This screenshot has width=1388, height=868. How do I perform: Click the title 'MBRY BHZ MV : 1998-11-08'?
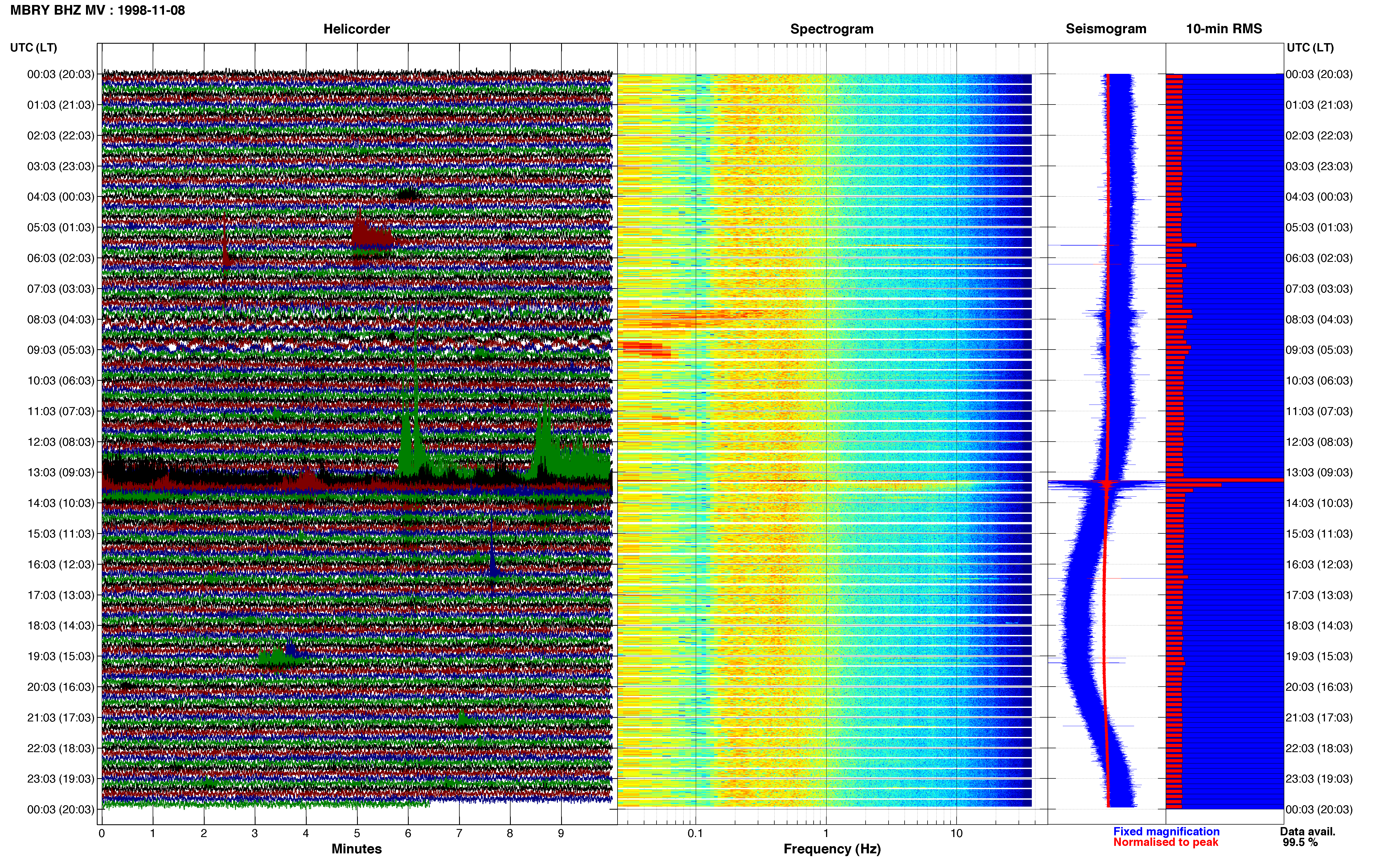[x=98, y=10]
